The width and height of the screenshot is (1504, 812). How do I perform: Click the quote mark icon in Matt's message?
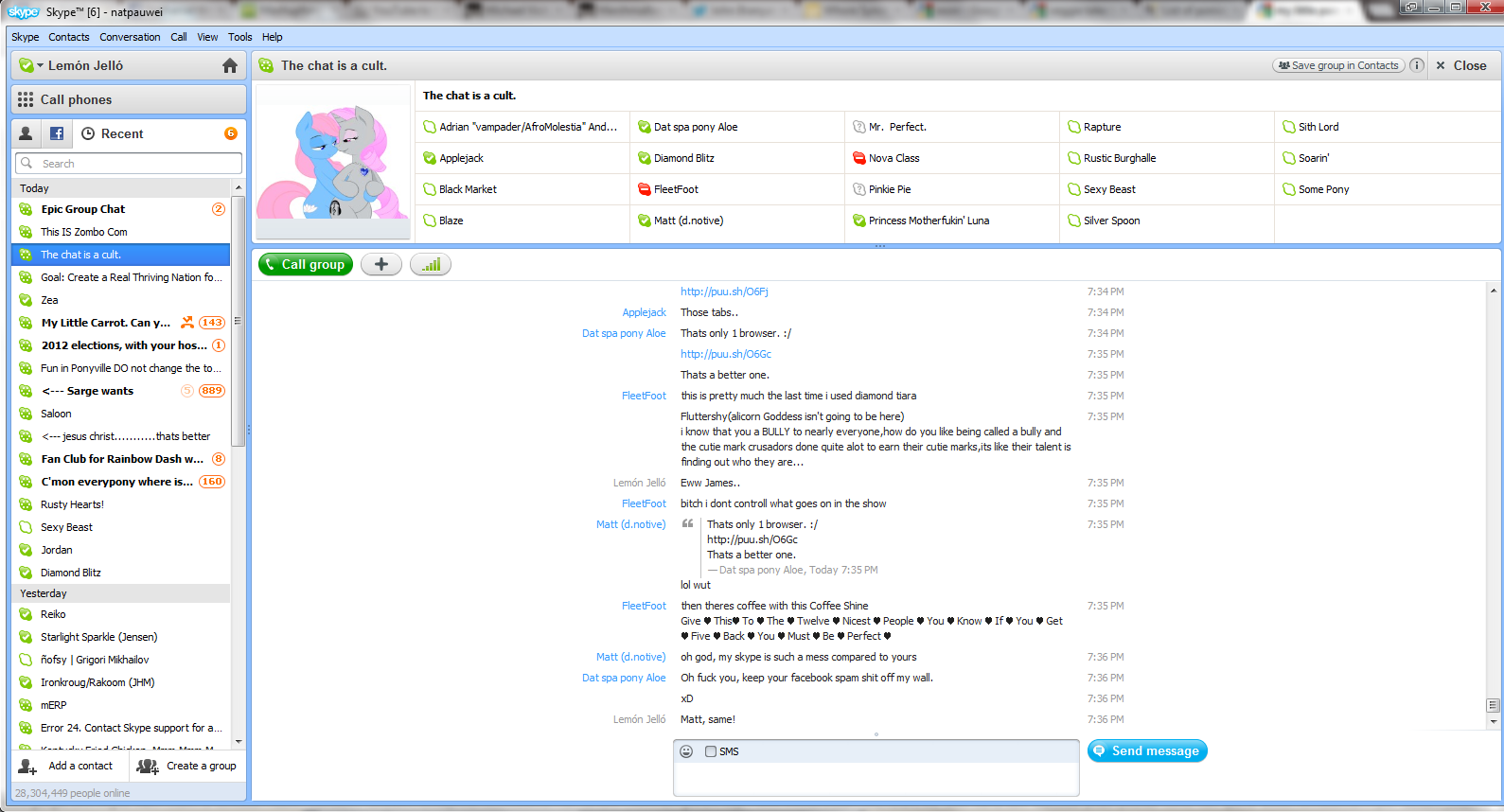(688, 523)
